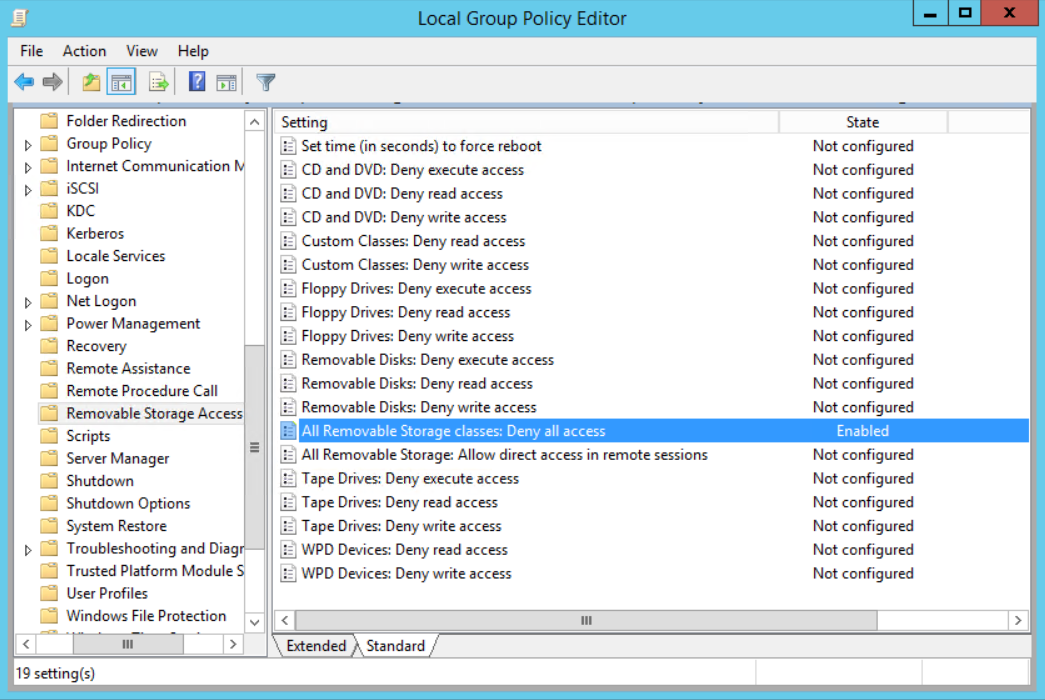This screenshot has width=1045, height=700.
Task: Expand the Power Management folder node
Action: click(x=28, y=324)
